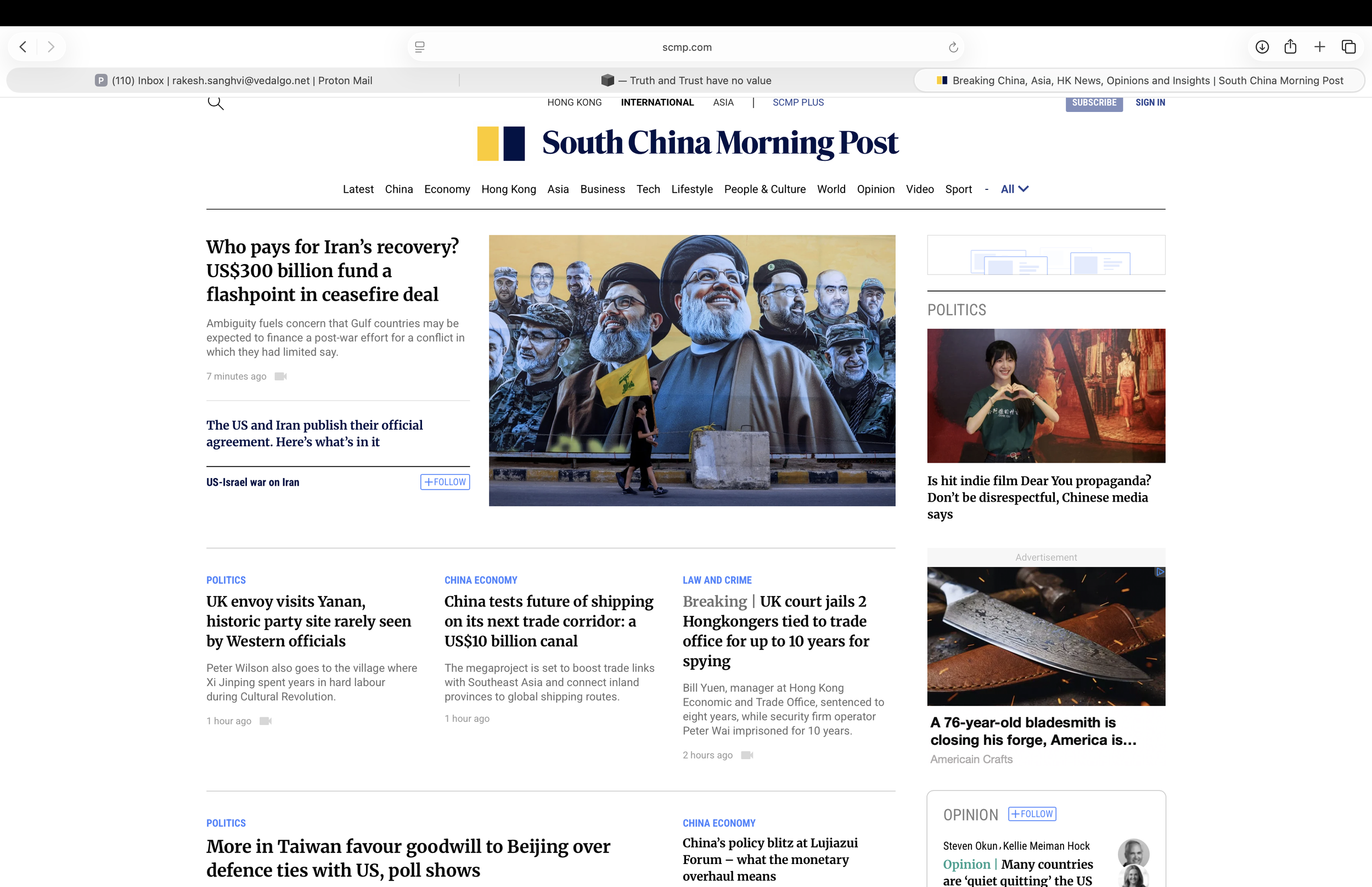Viewport: 1372px width, 887px height.
Task: Open the 76-year-old bladesmith ad headline
Action: point(1033,732)
